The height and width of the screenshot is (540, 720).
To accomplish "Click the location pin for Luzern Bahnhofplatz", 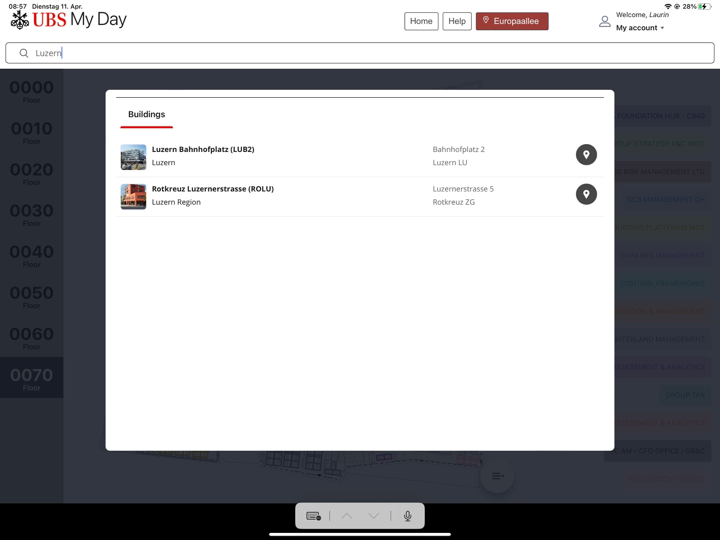I will click(x=586, y=155).
